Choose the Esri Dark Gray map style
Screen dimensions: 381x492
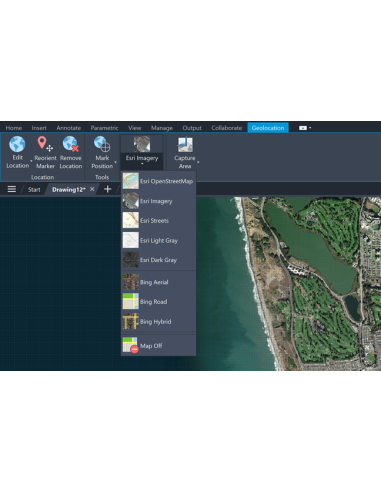(x=158, y=260)
